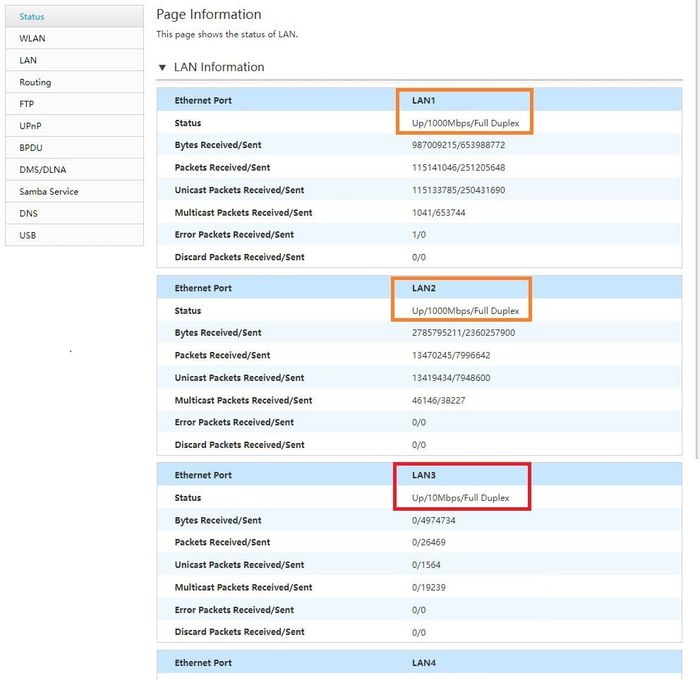Select USB in the sidebar
The width and height of the screenshot is (700, 680).
pos(75,235)
